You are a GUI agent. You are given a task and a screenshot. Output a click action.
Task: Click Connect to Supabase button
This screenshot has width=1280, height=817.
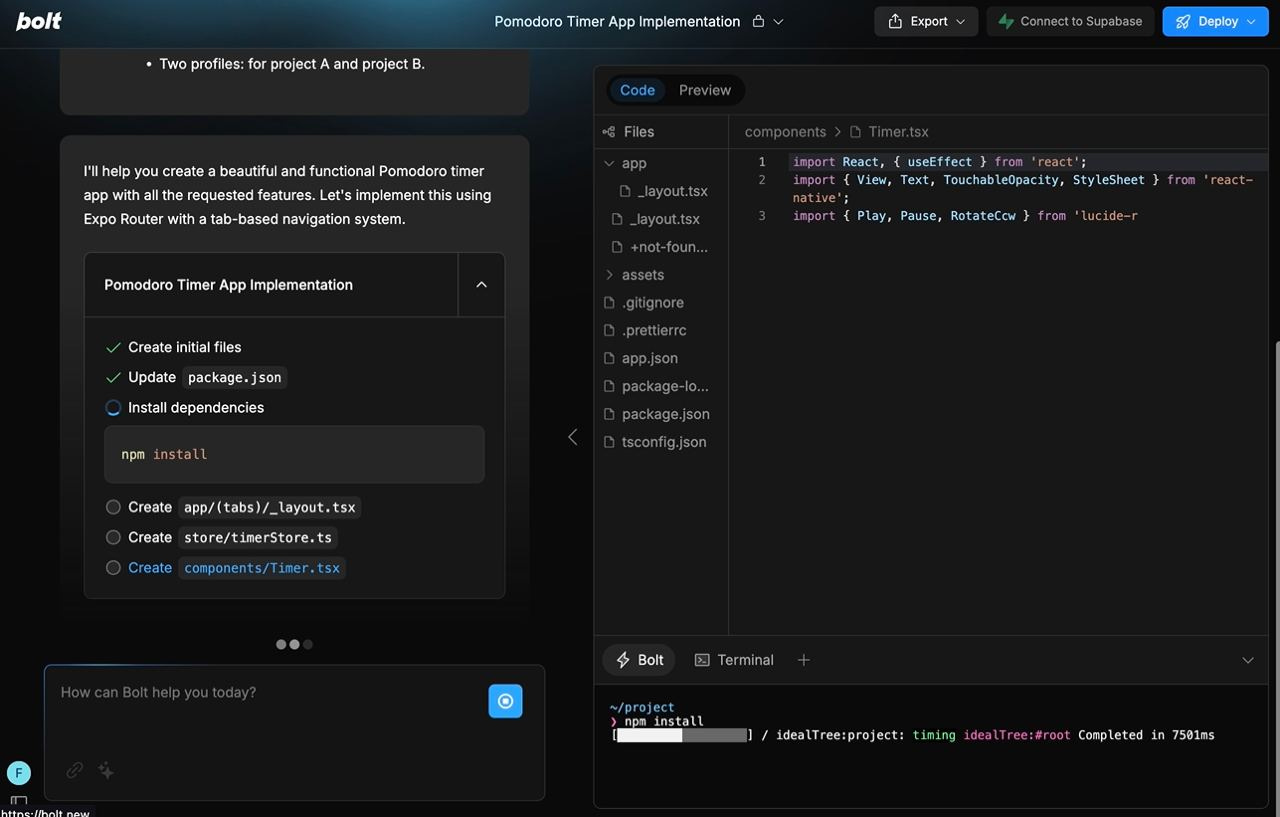point(1071,21)
